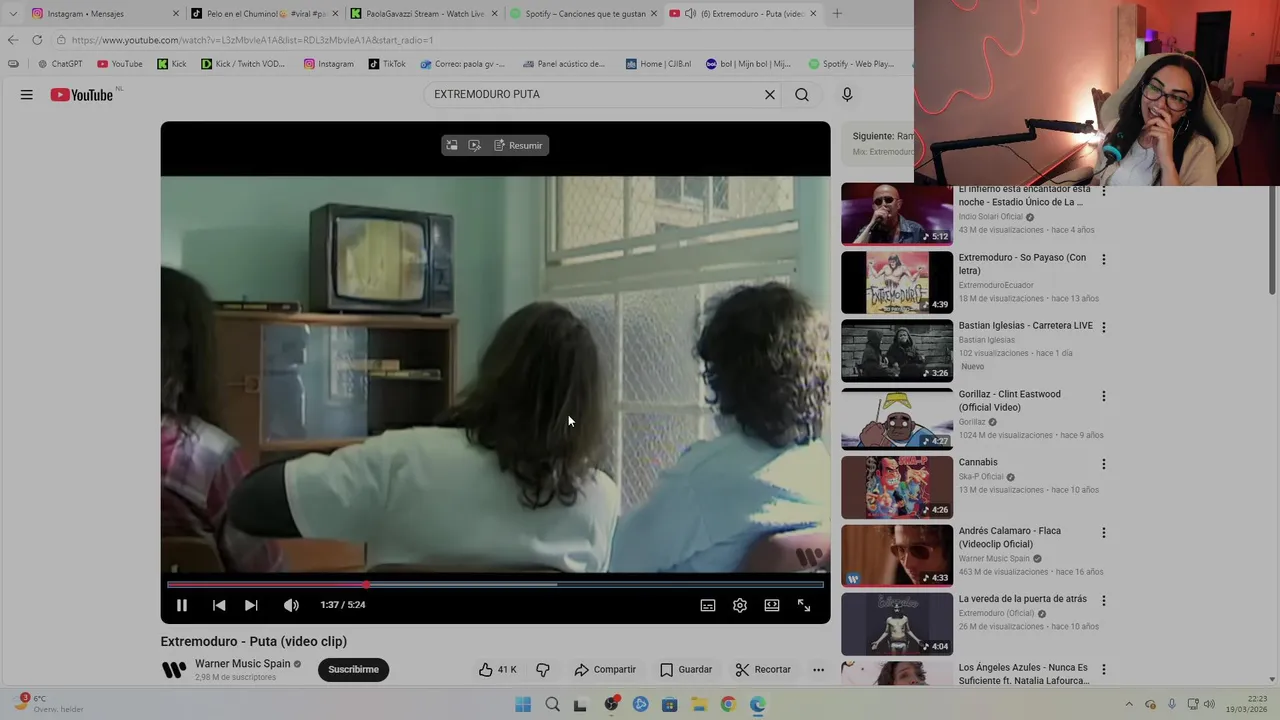Screen dimensions: 1280x720
Task: Switch to the Pelo en el Chuminol TikTok tab
Action: click(x=263, y=14)
